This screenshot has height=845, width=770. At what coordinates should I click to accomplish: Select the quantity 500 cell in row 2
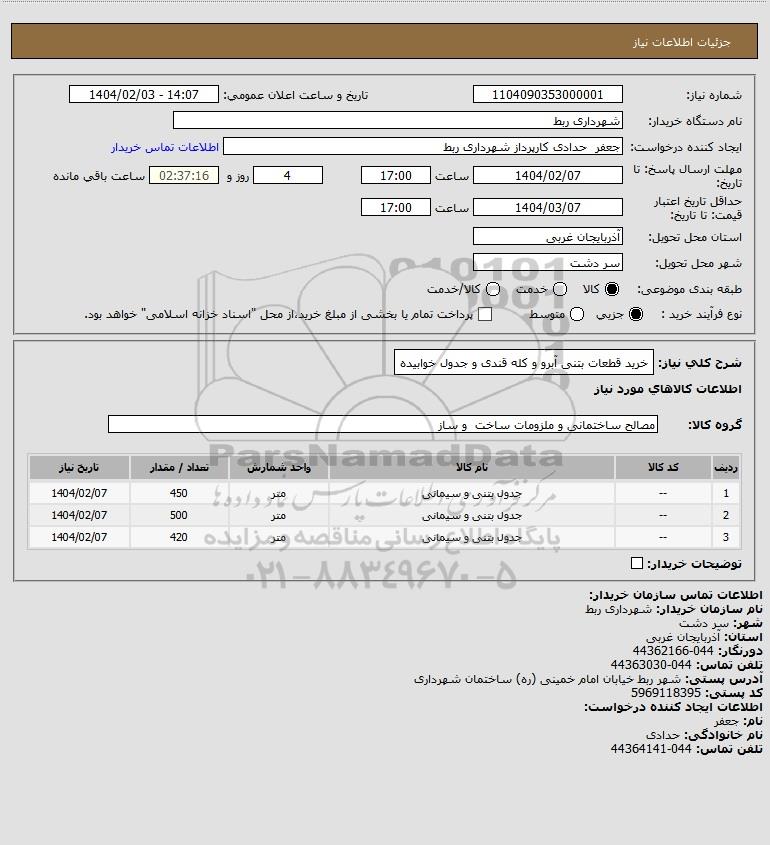click(x=179, y=515)
